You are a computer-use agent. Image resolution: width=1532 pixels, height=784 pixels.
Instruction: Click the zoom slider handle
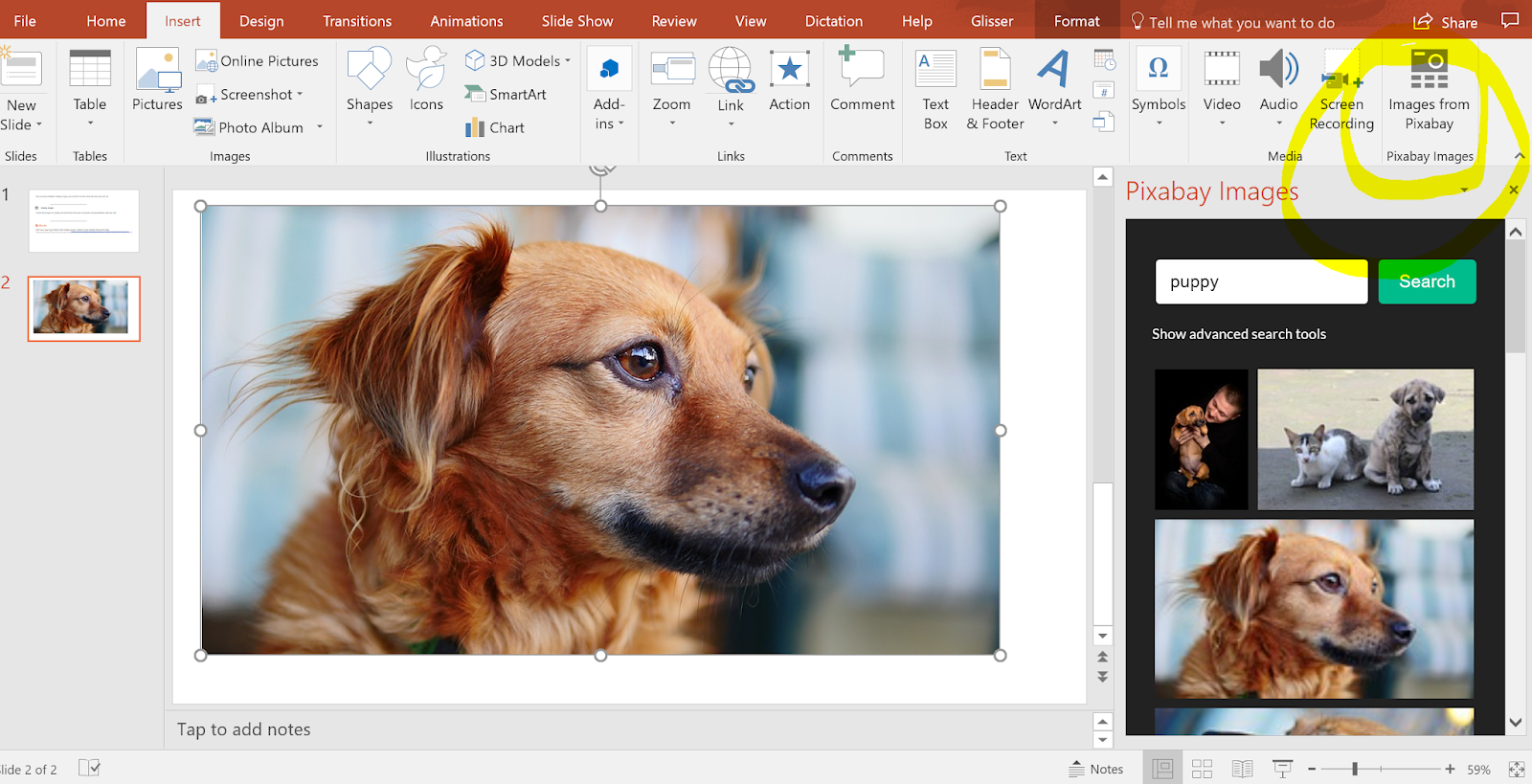point(1355,769)
